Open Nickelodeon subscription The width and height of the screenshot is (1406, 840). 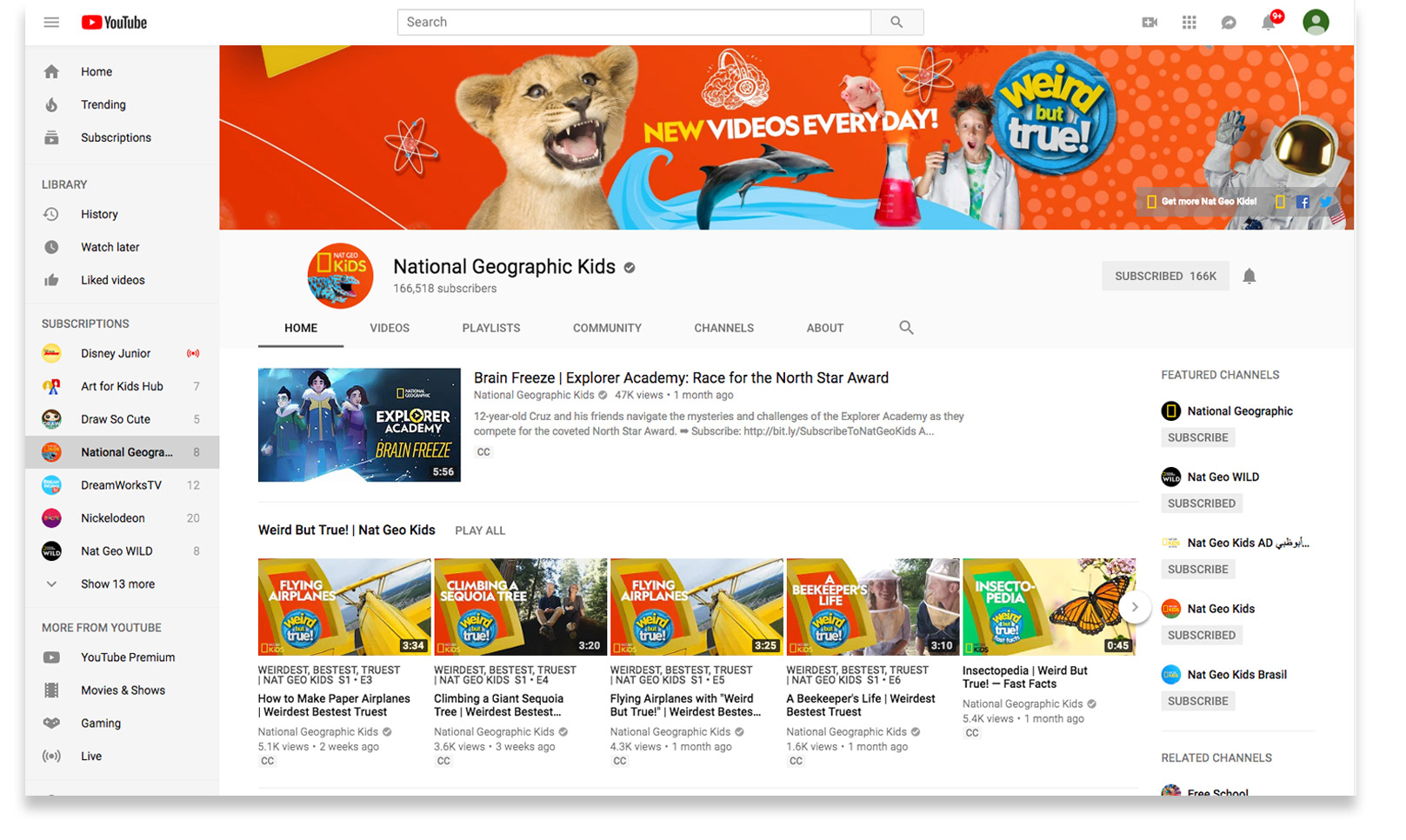tap(122, 518)
